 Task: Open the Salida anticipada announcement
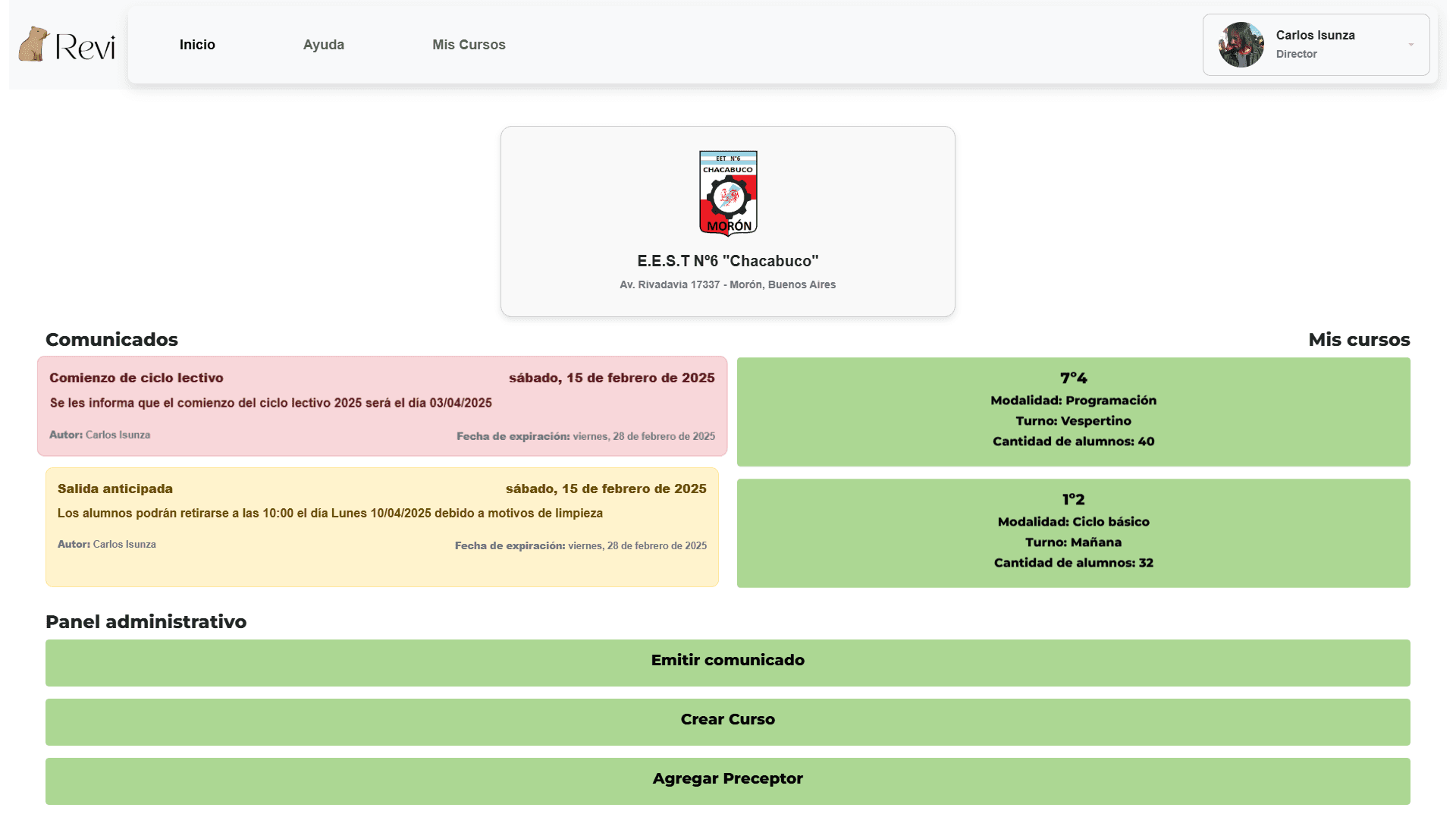(382, 526)
